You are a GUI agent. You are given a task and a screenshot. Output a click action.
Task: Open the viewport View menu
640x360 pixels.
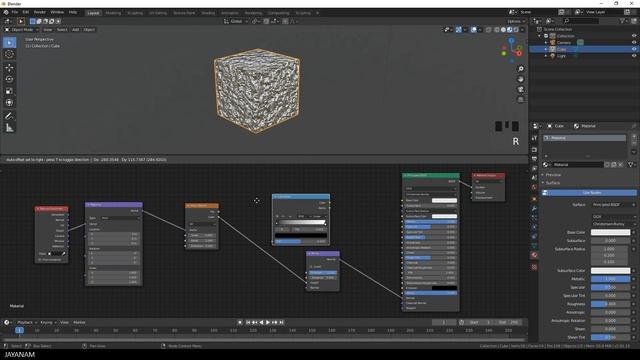point(48,30)
